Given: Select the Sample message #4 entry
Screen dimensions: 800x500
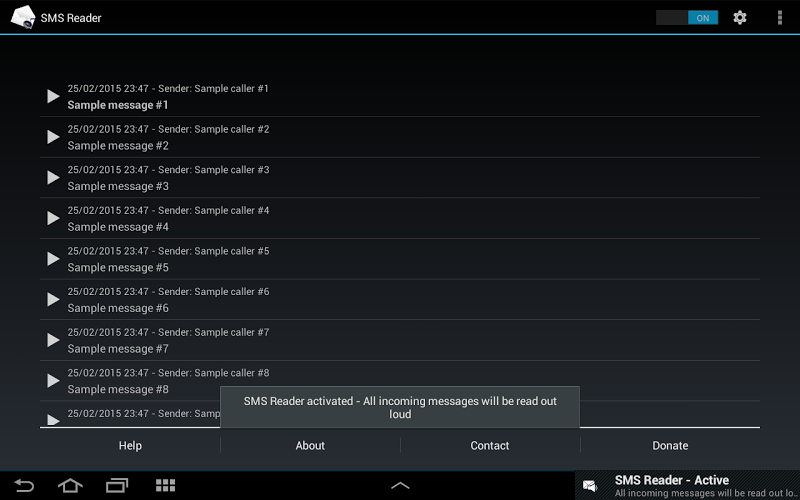Looking at the screenshot, I should 400,218.
